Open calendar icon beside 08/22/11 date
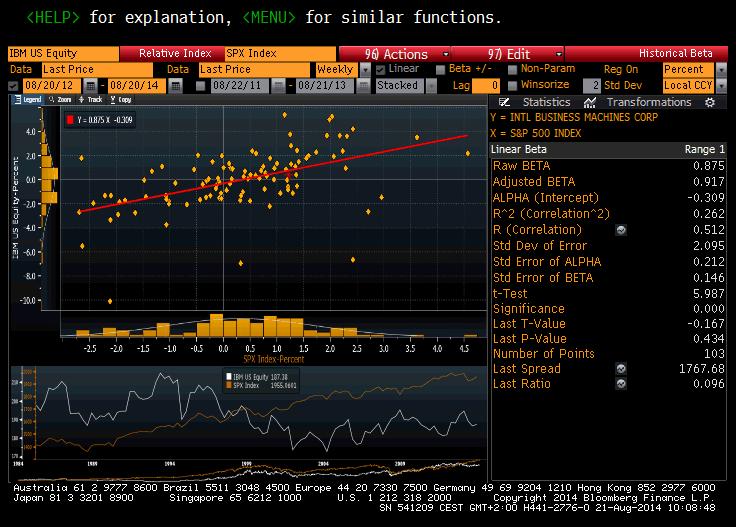The width and height of the screenshot is (736, 527). point(278,86)
